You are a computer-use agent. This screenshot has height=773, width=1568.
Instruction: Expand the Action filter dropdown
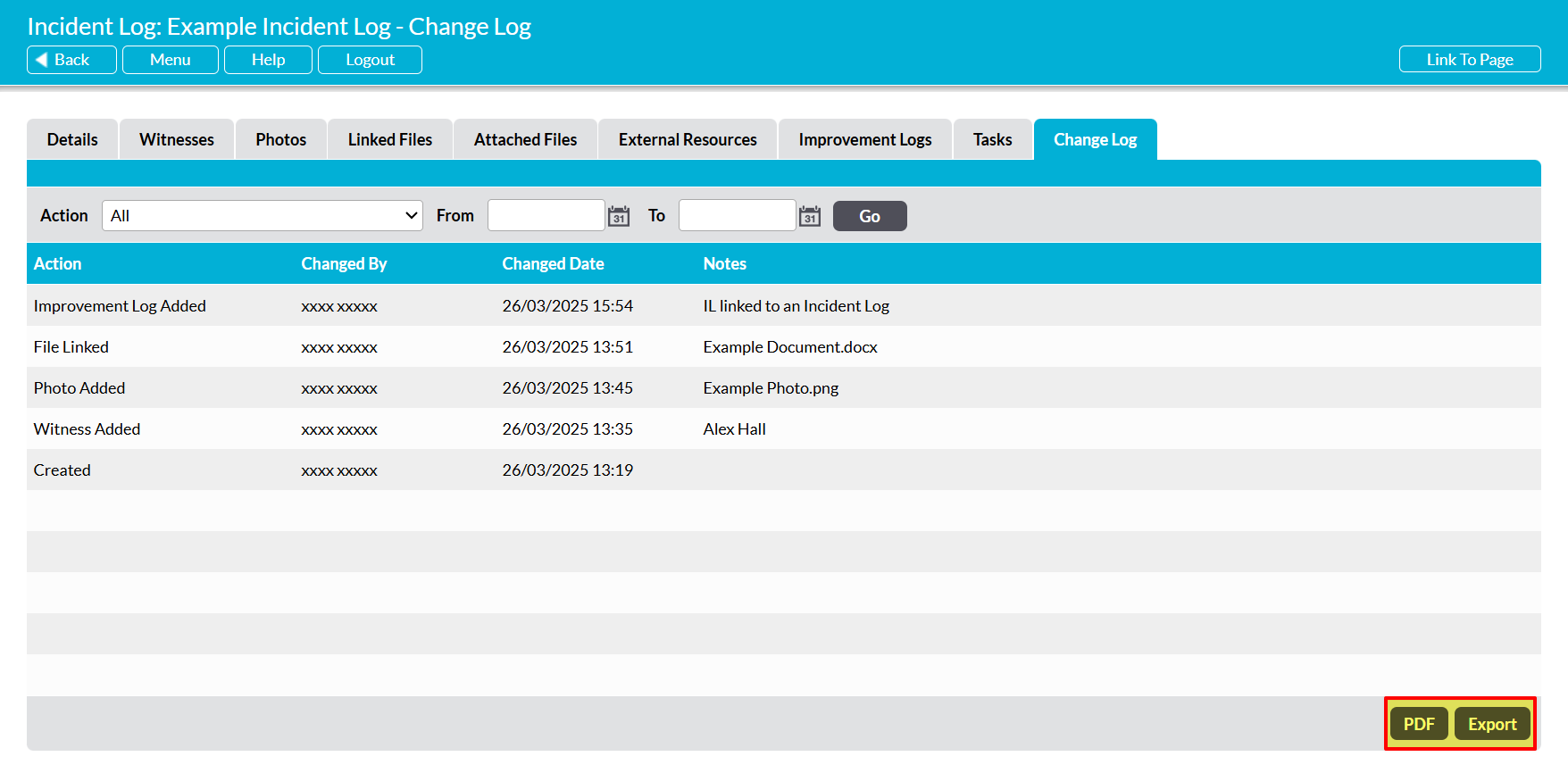pos(263,215)
